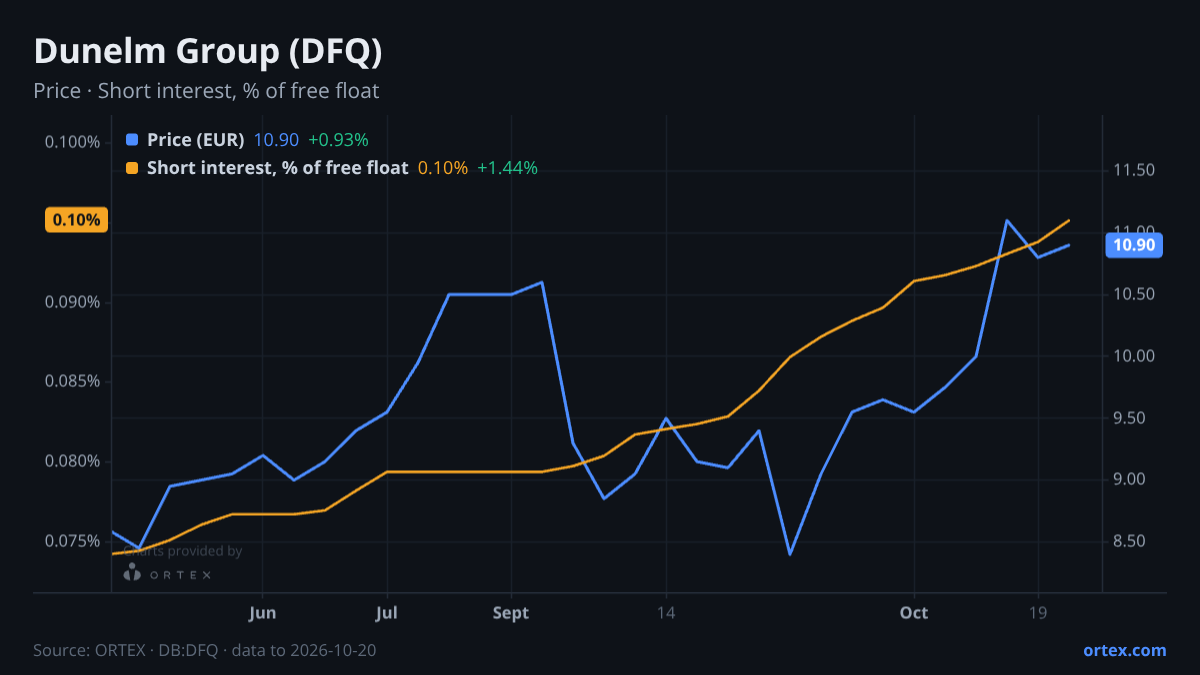This screenshot has height=675, width=1200.
Task: Click the 0.075% left axis label
Action: 73,542
